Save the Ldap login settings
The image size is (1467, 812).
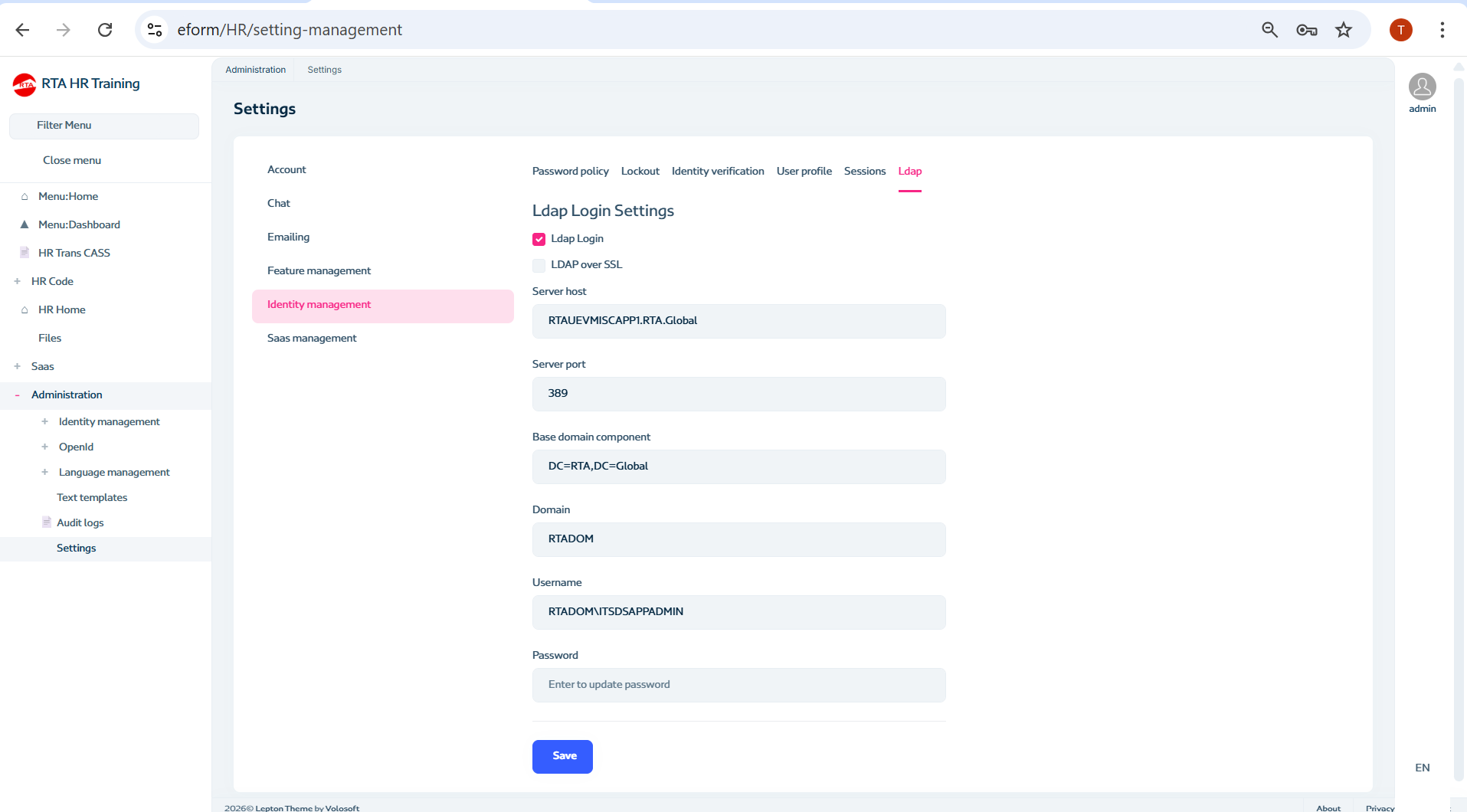[562, 756]
